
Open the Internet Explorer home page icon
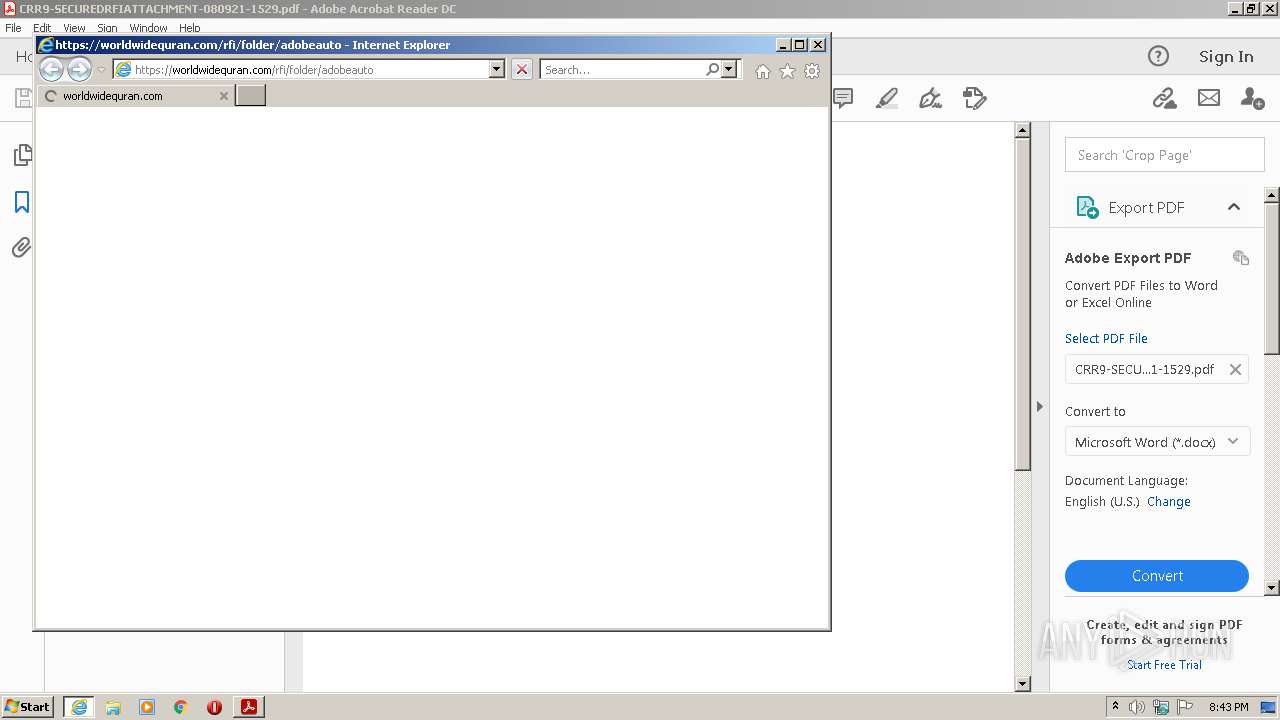click(763, 71)
